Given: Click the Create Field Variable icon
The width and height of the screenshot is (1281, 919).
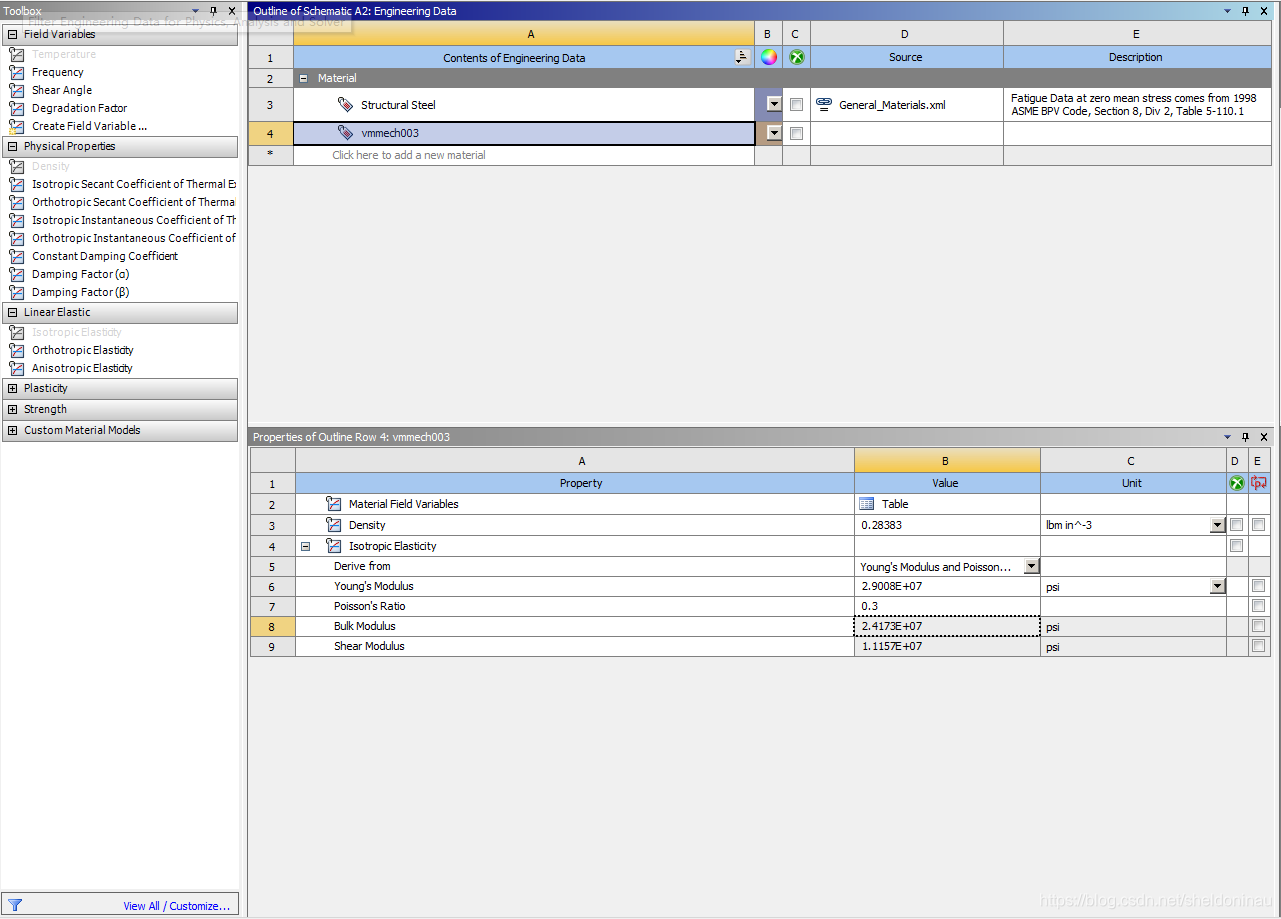Looking at the screenshot, I should 16,126.
